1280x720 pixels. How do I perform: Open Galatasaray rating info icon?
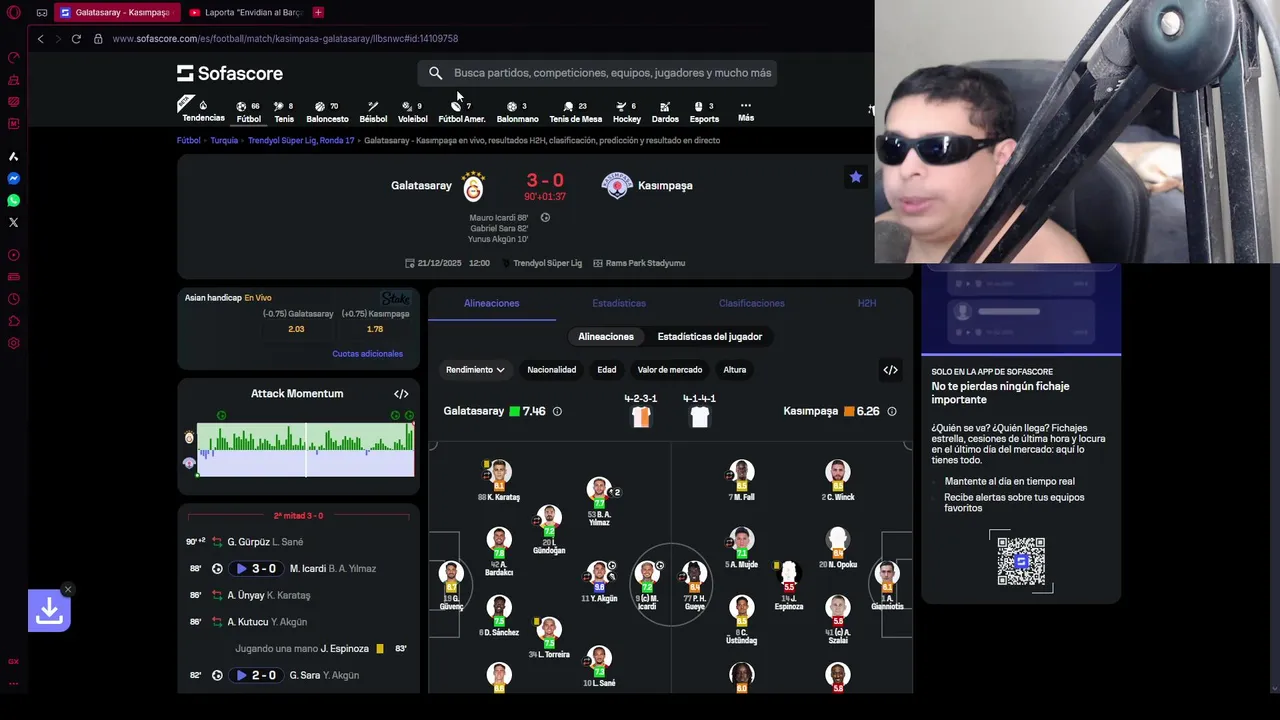[557, 411]
